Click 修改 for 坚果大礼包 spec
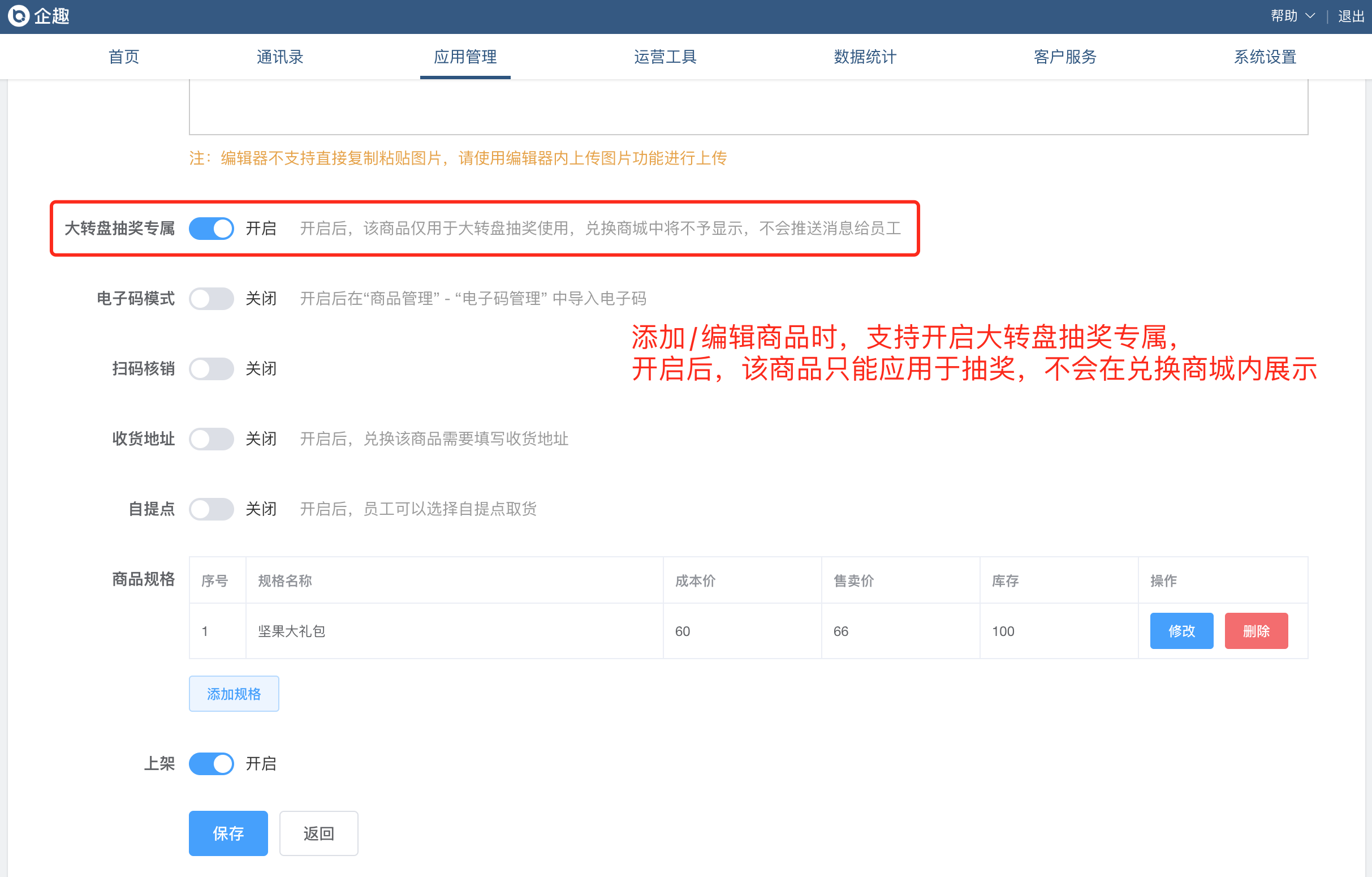Viewport: 1372px width, 877px height. [1181, 631]
